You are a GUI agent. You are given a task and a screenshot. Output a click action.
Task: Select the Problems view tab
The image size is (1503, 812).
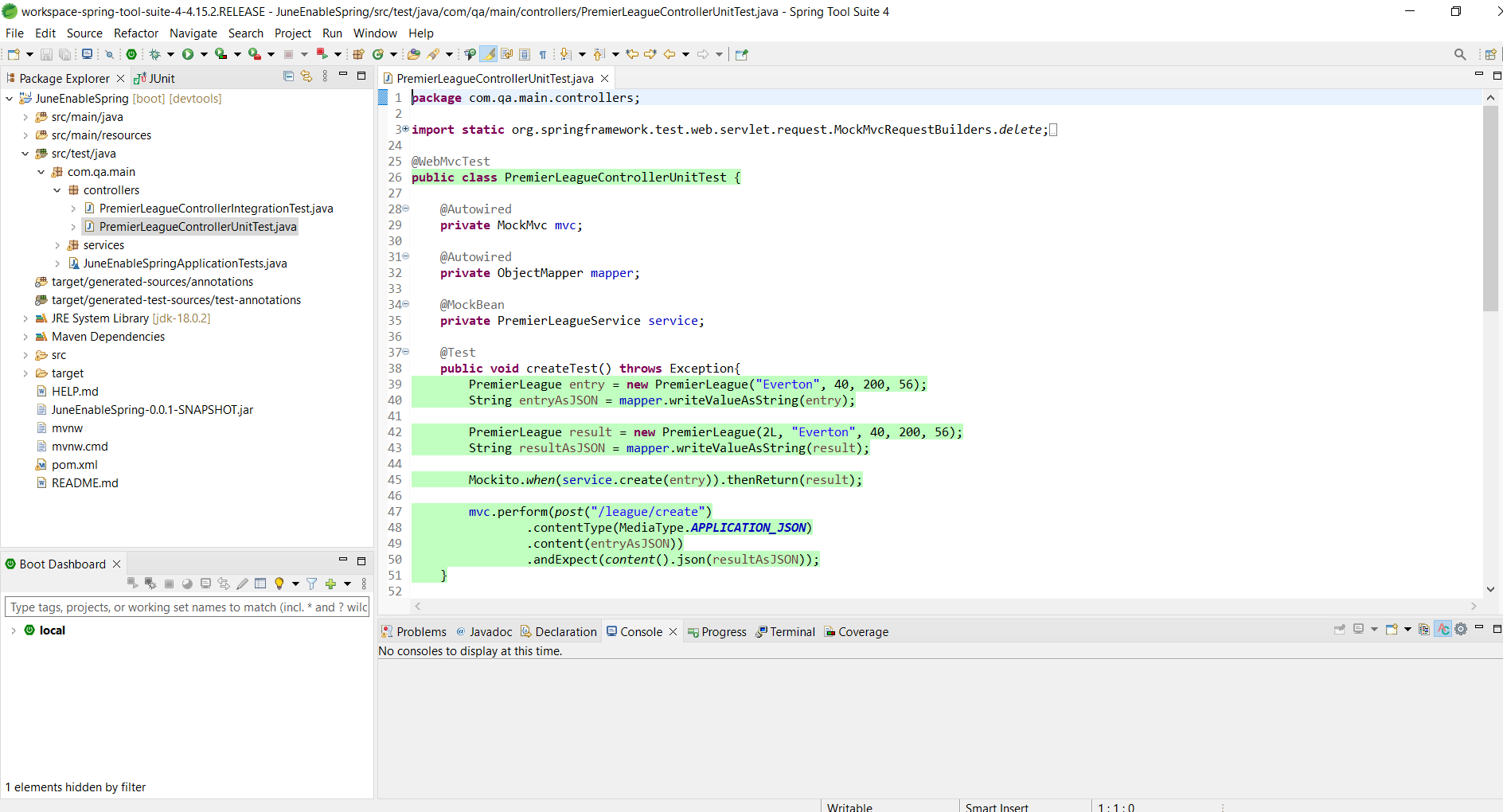421,631
